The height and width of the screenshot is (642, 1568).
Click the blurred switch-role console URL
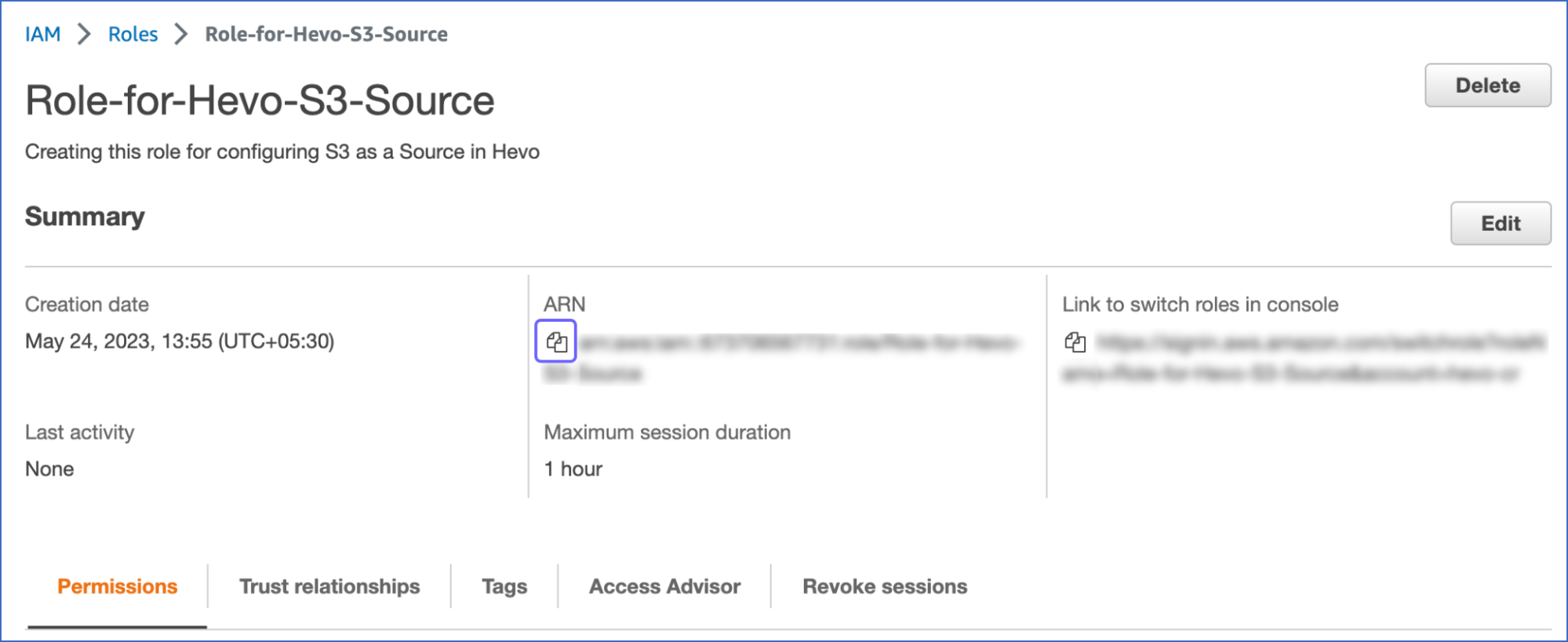point(1304,358)
